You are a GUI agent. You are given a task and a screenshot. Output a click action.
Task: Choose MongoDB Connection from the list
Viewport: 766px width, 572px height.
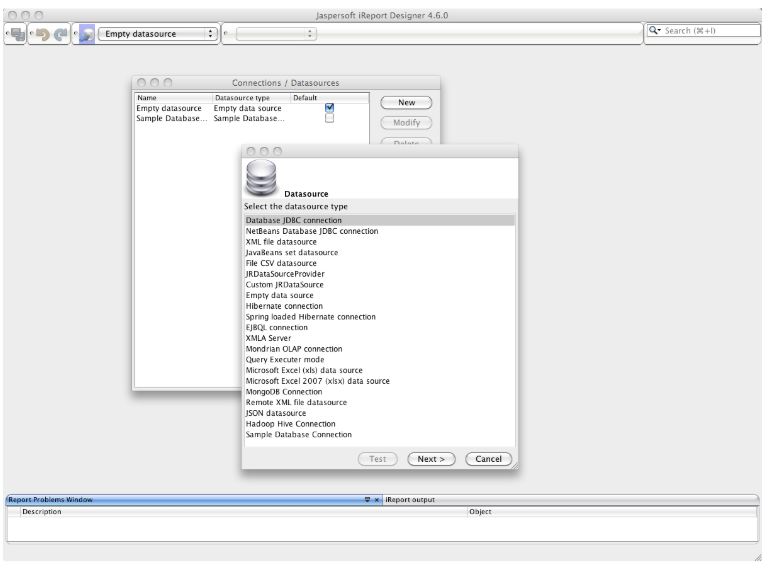point(284,391)
